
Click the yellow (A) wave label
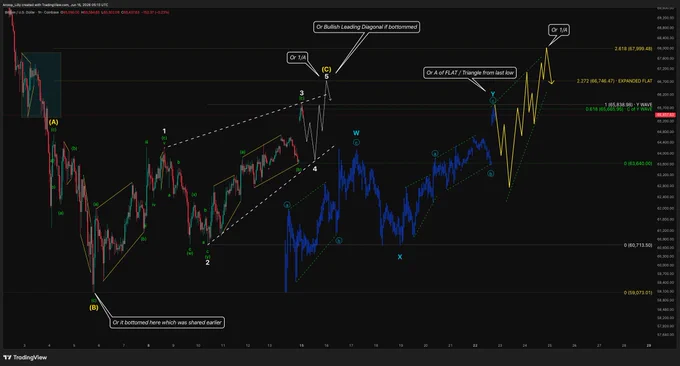[x=53, y=122]
